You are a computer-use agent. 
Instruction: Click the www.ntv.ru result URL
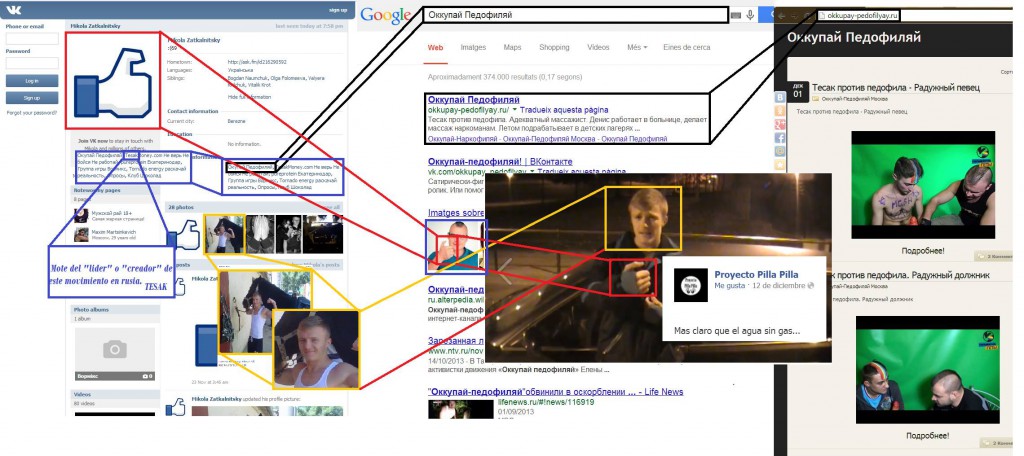click(454, 351)
